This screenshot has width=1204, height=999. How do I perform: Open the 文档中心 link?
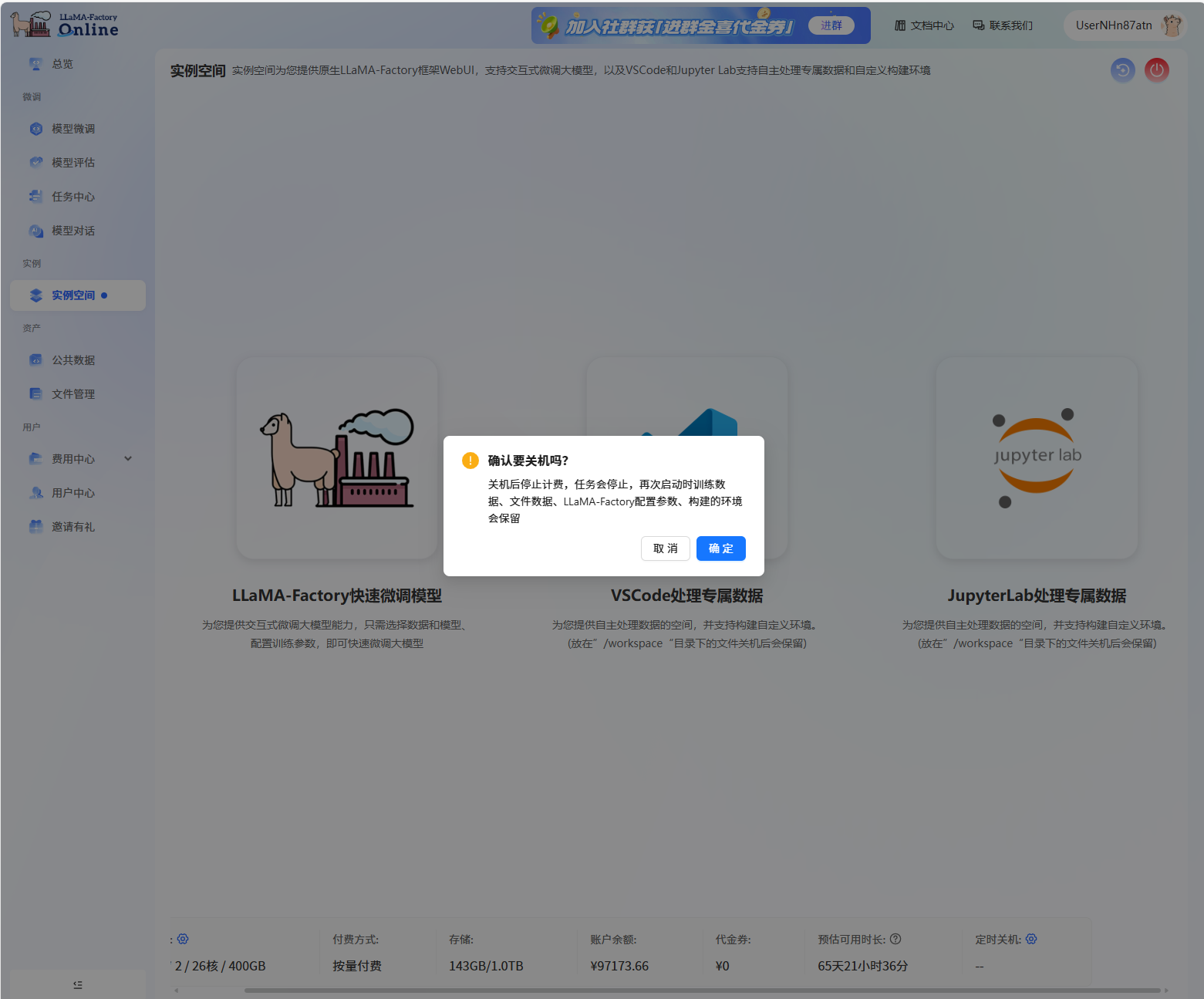[x=924, y=25]
